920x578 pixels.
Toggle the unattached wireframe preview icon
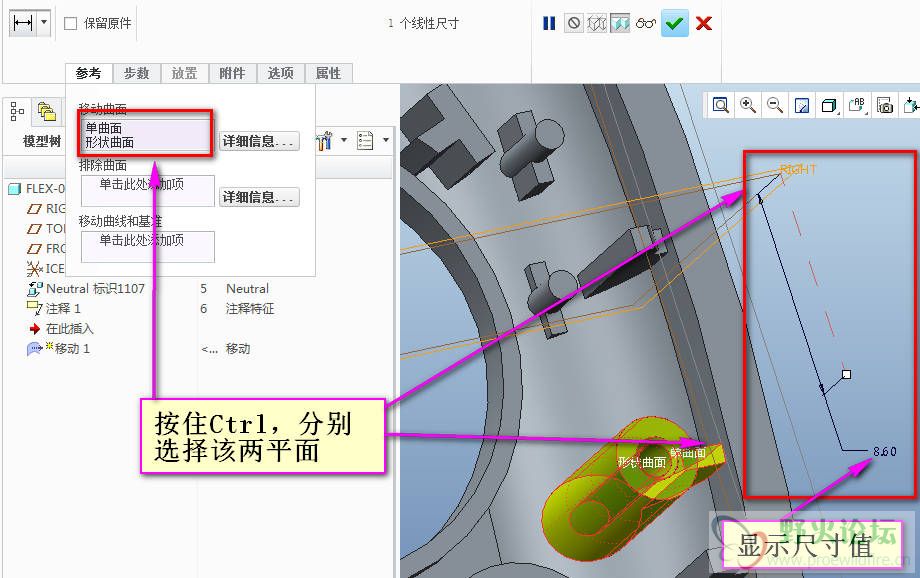[x=597, y=23]
